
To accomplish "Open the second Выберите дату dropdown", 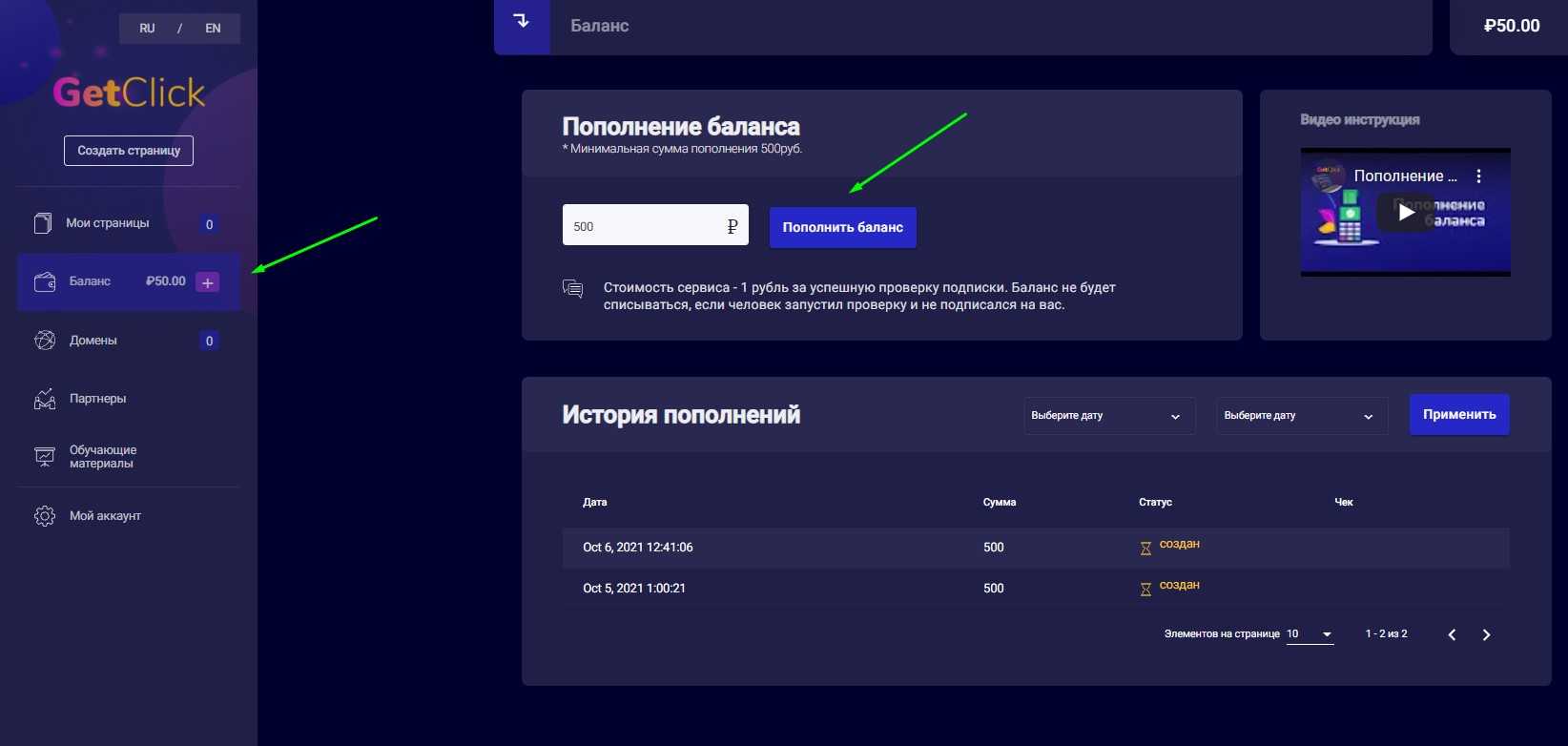I will [x=1301, y=416].
